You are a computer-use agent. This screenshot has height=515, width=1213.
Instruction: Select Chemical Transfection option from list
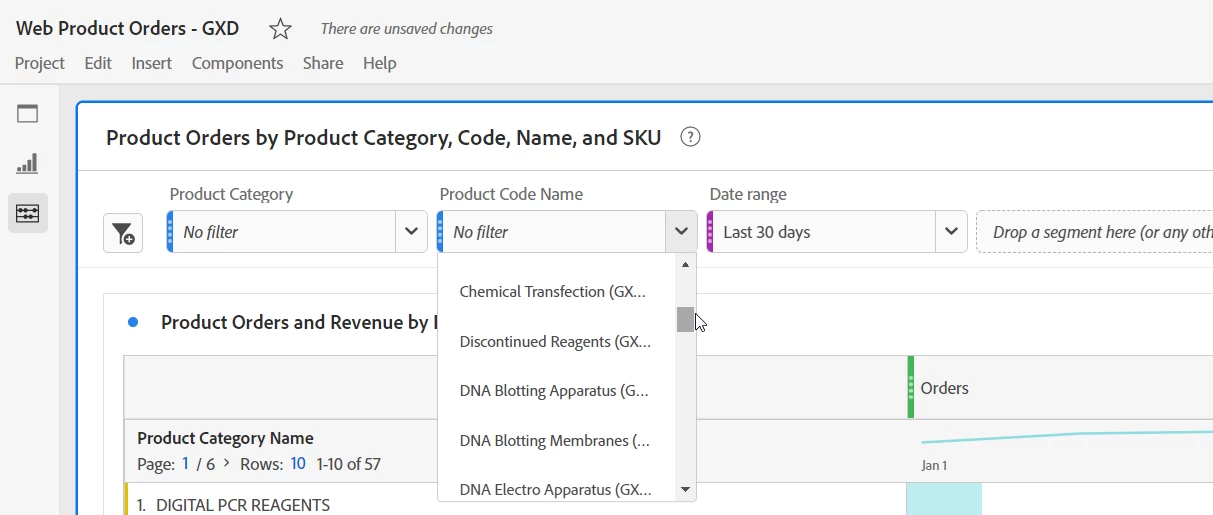pyautogui.click(x=552, y=292)
